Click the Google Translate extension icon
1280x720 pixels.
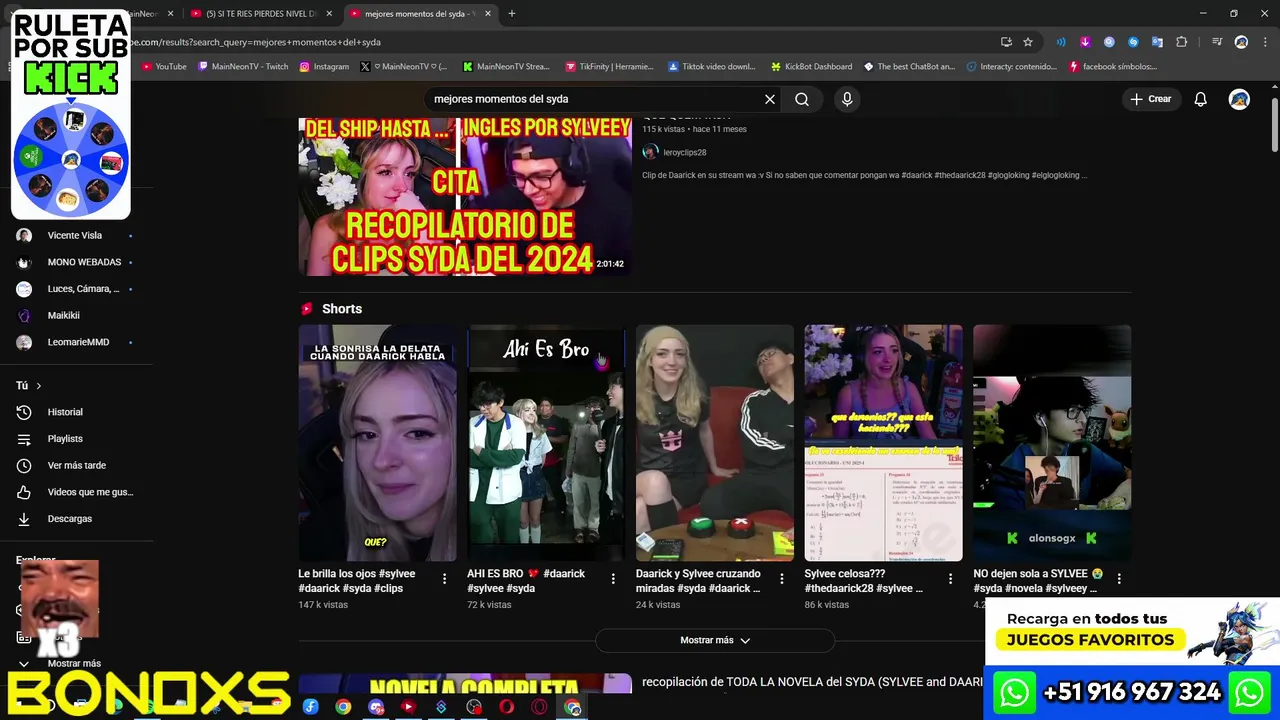click(x=1157, y=42)
